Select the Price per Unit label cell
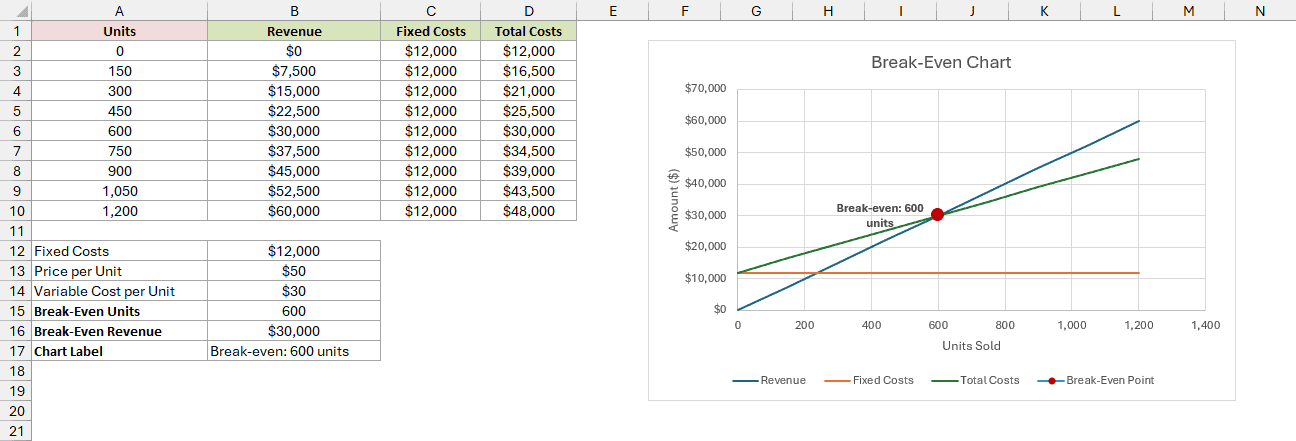 120,271
